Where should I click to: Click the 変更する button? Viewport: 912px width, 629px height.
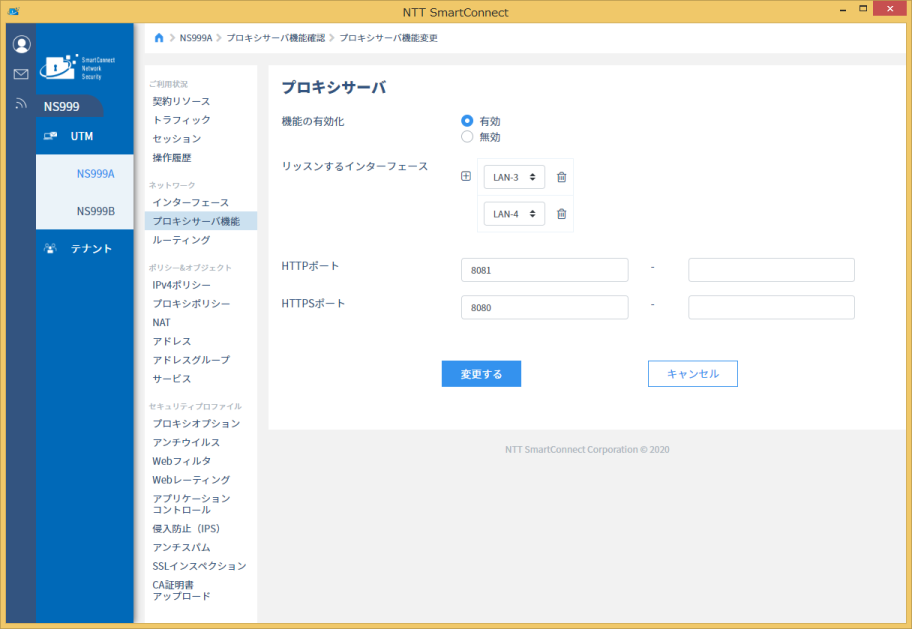[481, 374]
